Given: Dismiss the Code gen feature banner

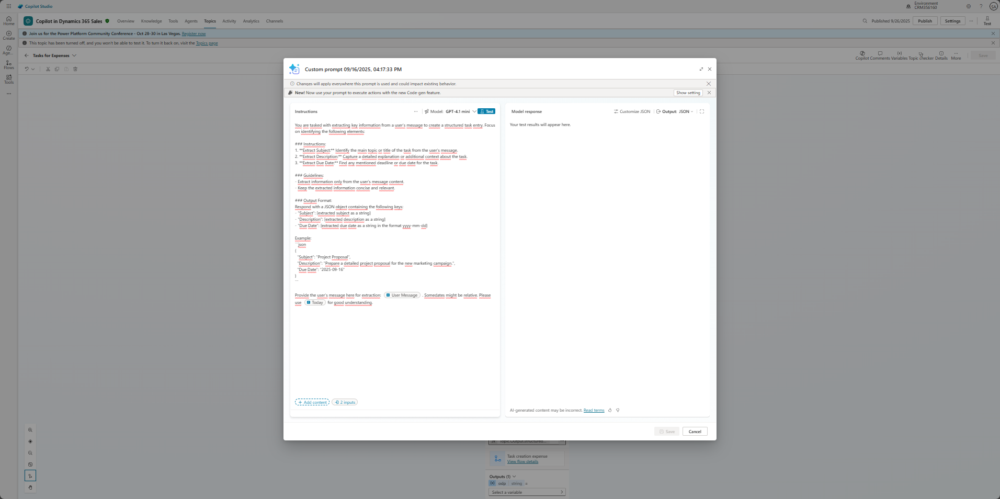Looking at the screenshot, I should pos(709,92).
